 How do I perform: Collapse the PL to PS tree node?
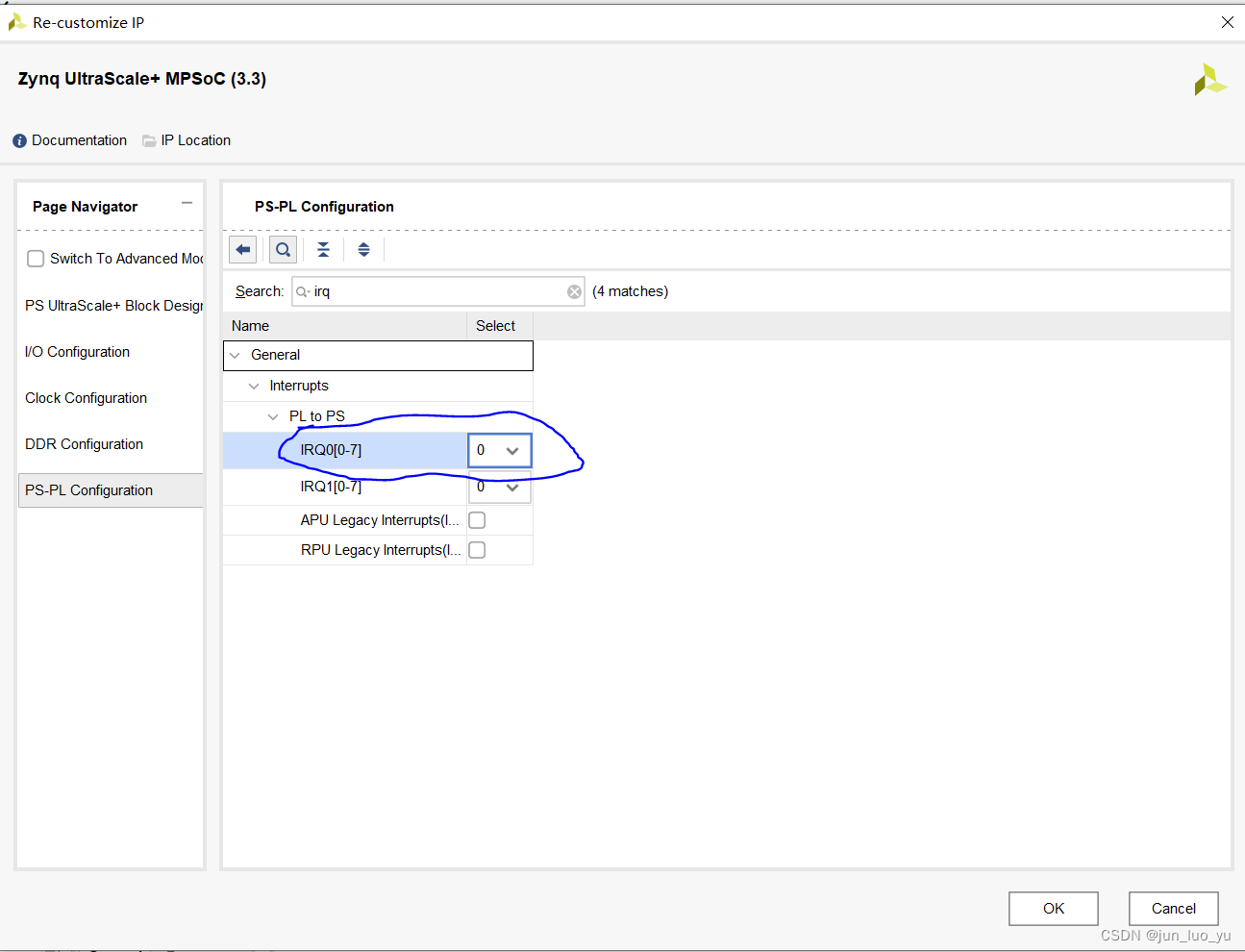(273, 416)
